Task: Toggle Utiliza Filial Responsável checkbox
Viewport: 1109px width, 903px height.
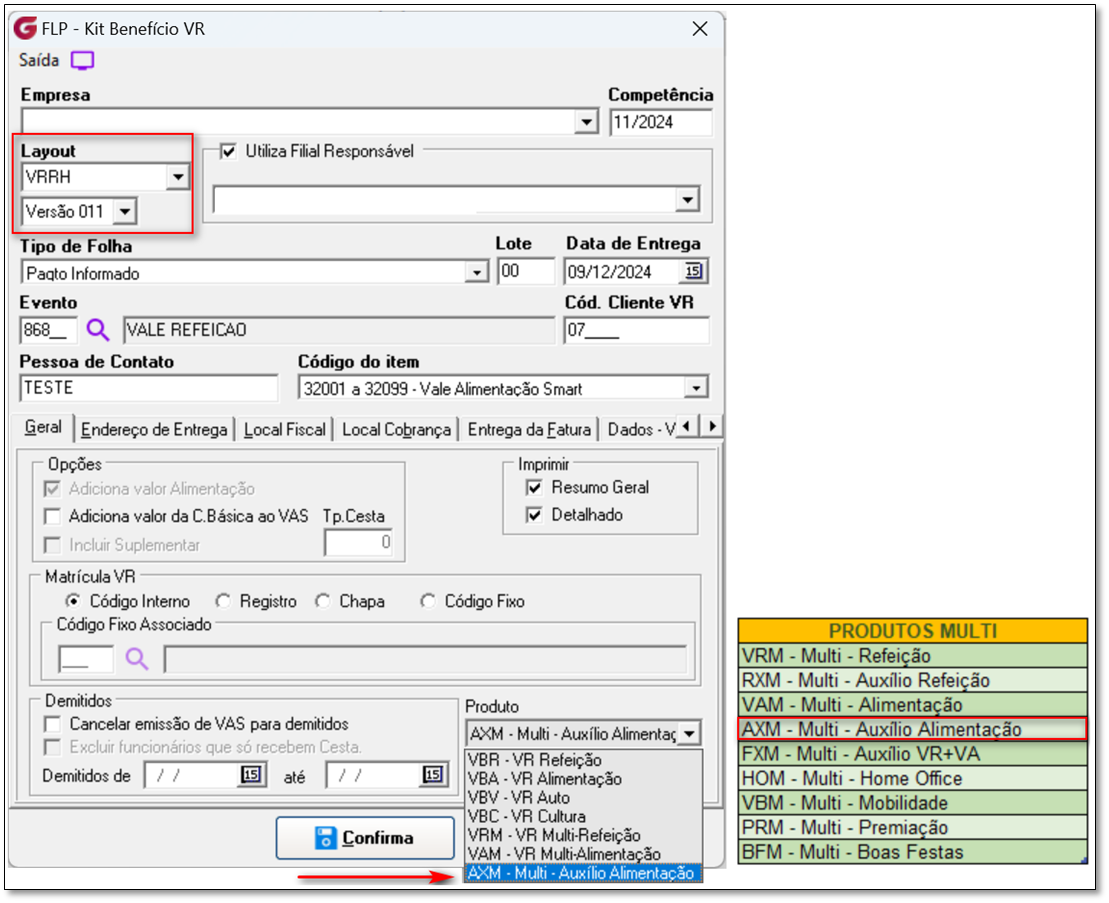Action: [228, 151]
